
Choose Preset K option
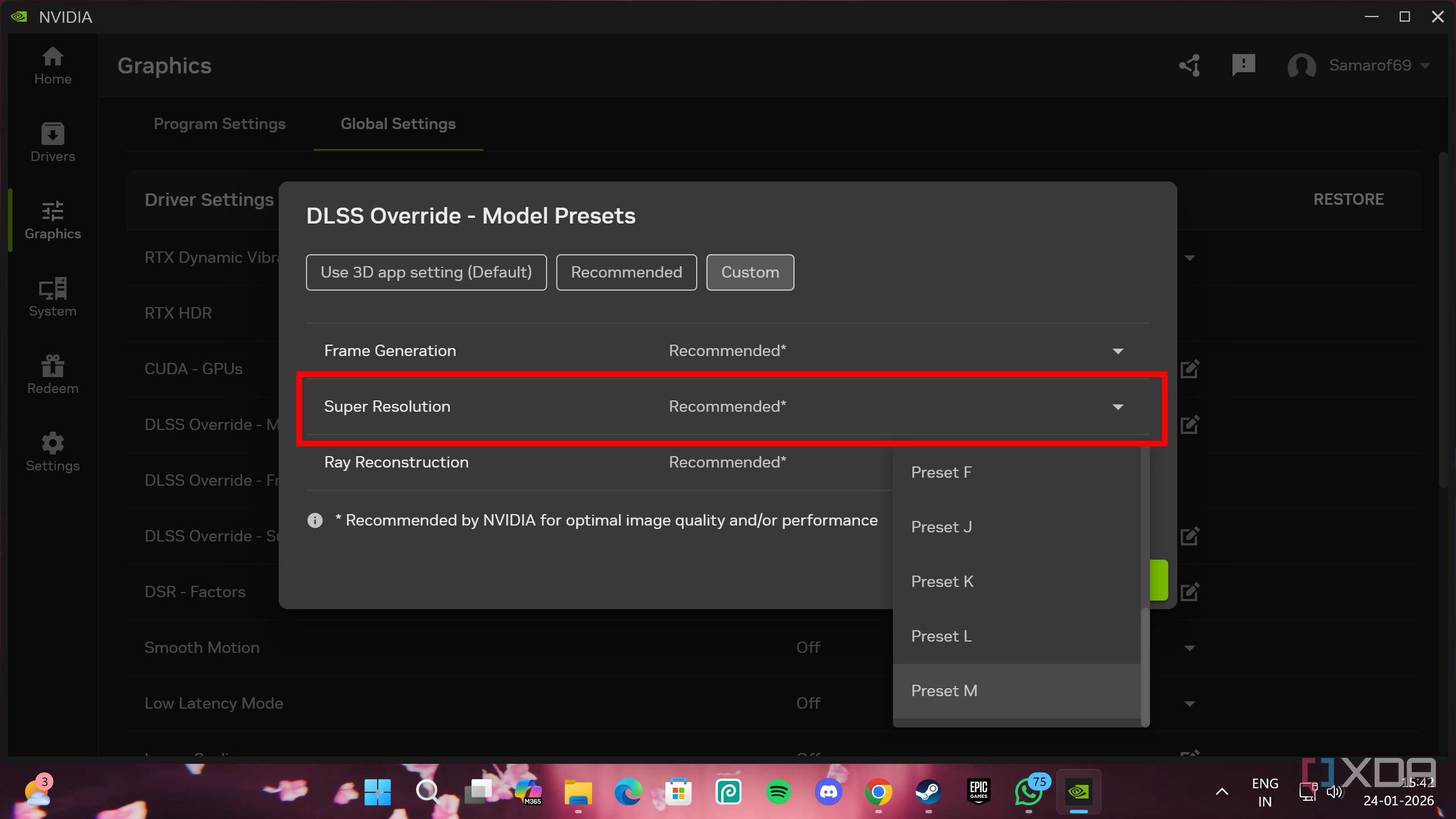point(1017,582)
